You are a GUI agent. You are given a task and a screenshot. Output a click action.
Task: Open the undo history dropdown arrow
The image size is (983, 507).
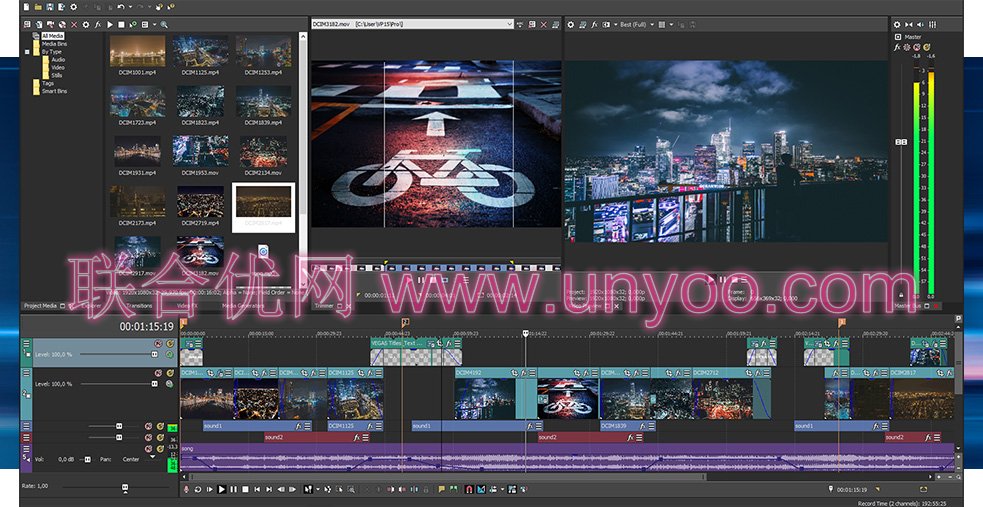130,7
